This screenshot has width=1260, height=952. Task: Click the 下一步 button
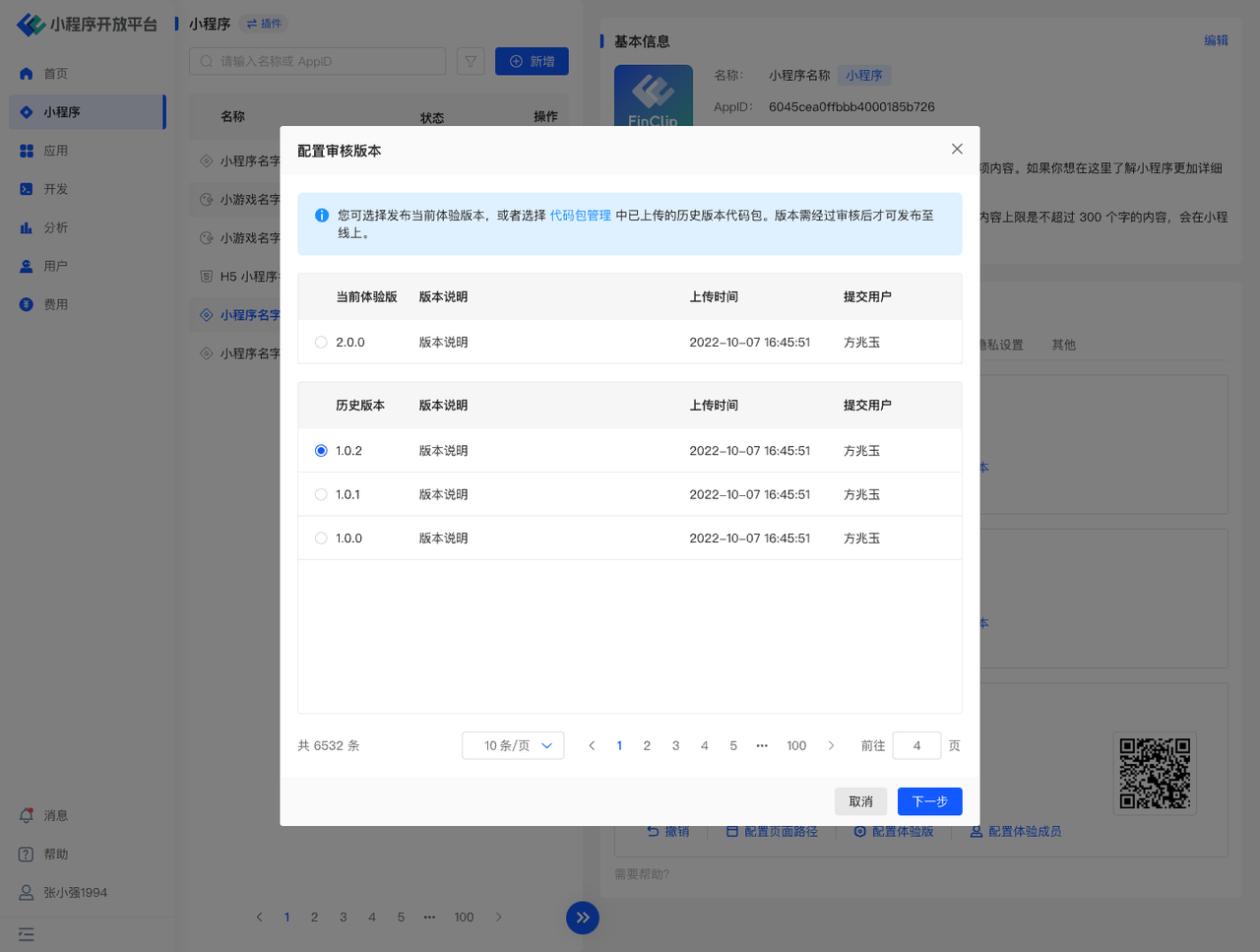(929, 801)
